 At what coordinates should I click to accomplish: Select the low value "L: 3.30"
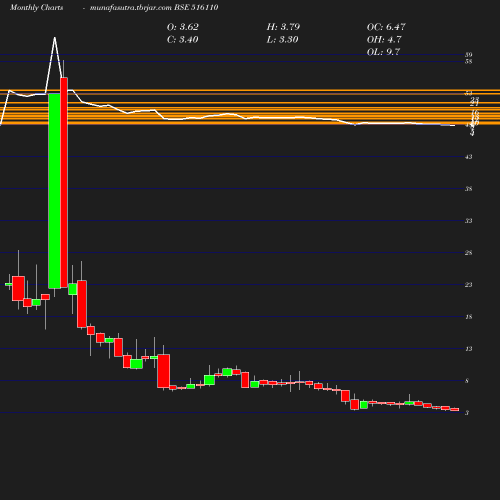[282, 40]
